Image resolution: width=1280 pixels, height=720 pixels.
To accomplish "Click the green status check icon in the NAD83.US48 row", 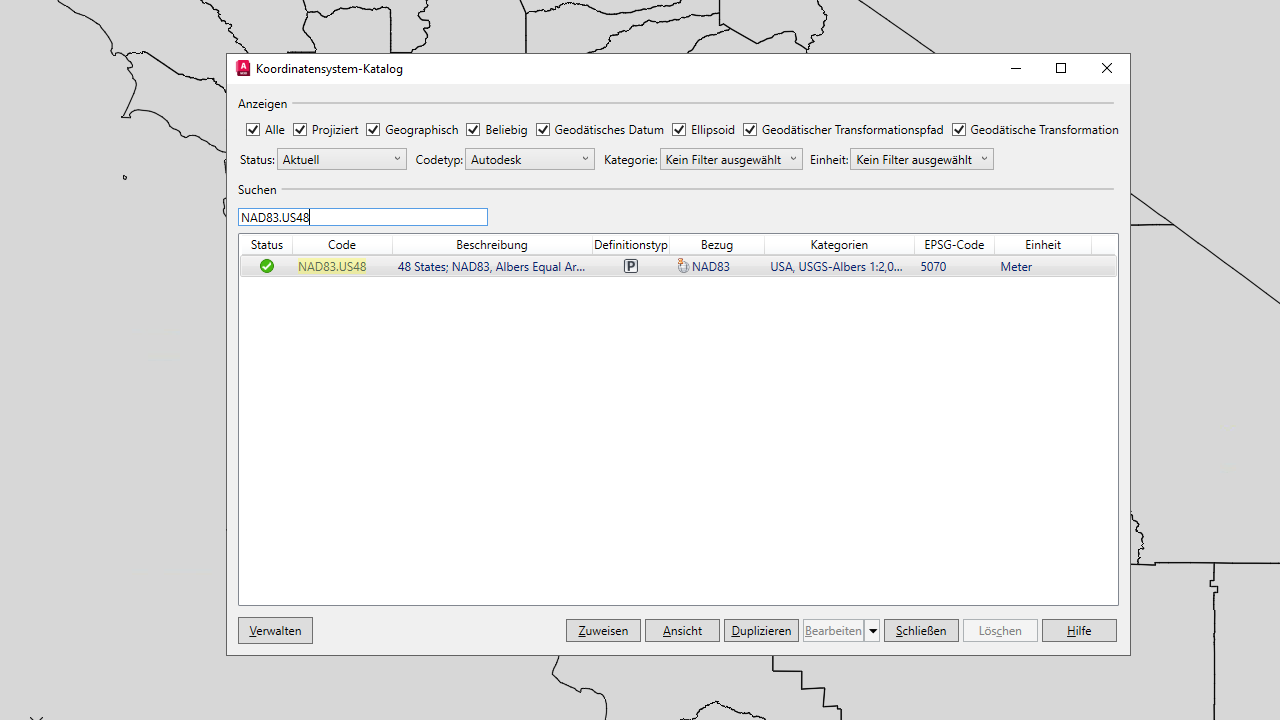I will pos(267,266).
